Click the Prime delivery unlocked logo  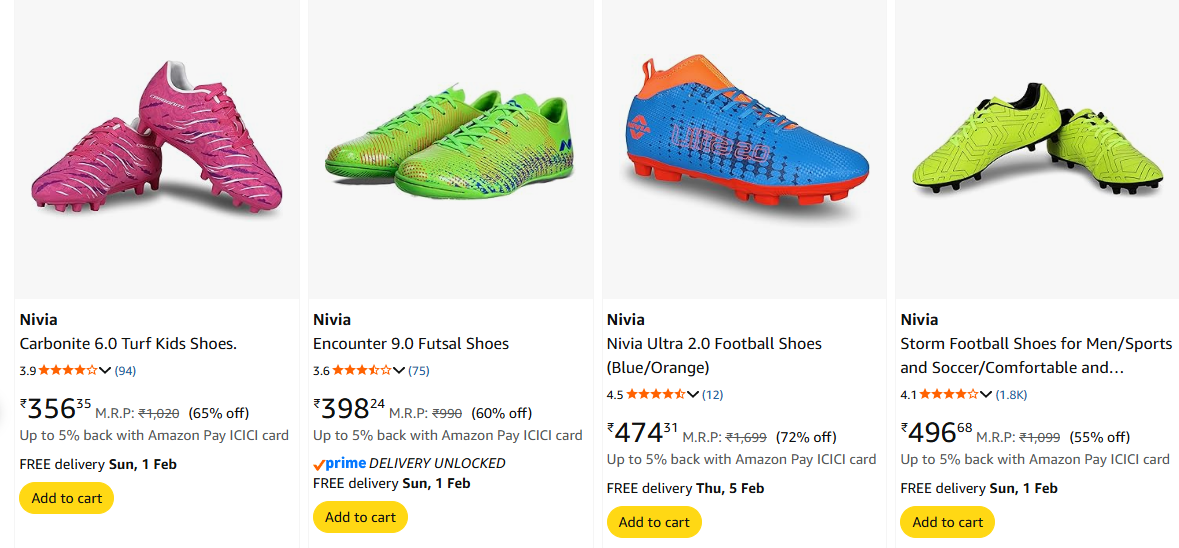339,464
